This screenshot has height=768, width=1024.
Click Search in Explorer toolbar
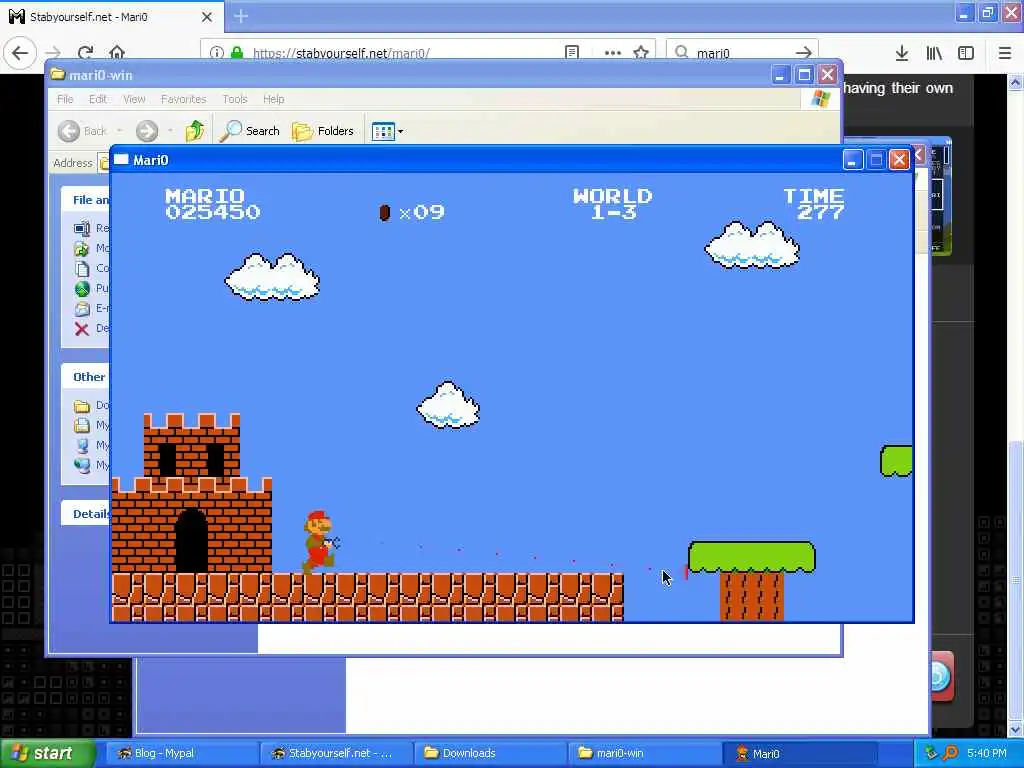[249, 131]
